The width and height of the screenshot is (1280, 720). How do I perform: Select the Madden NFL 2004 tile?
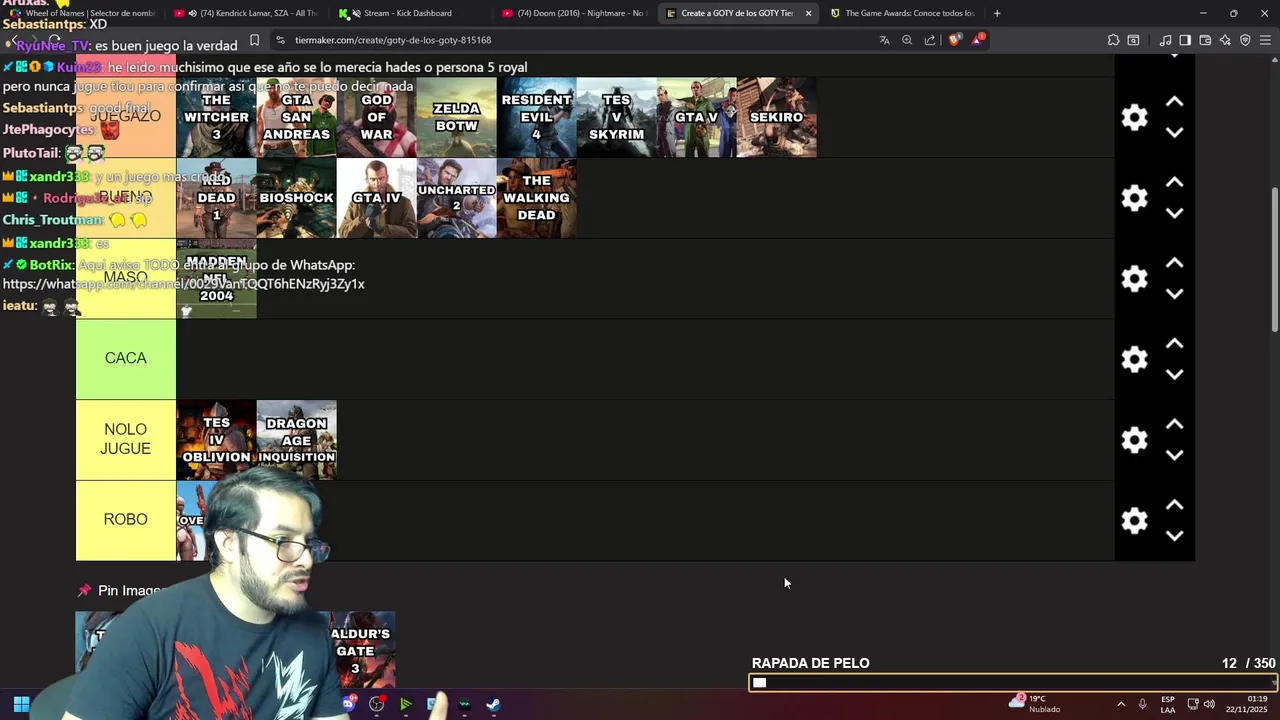tap(216, 278)
